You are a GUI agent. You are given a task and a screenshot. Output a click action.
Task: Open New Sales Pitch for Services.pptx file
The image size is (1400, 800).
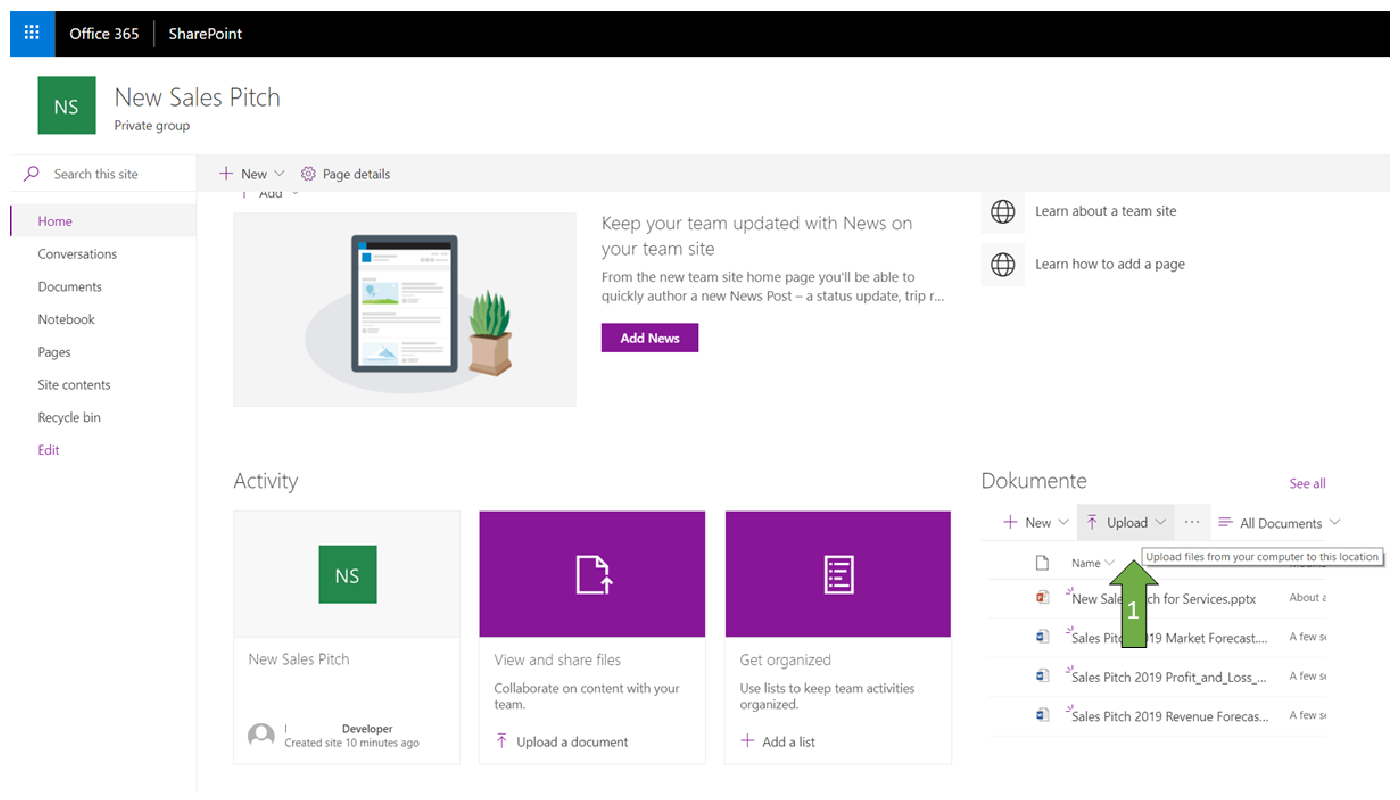tap(1164, 599)
